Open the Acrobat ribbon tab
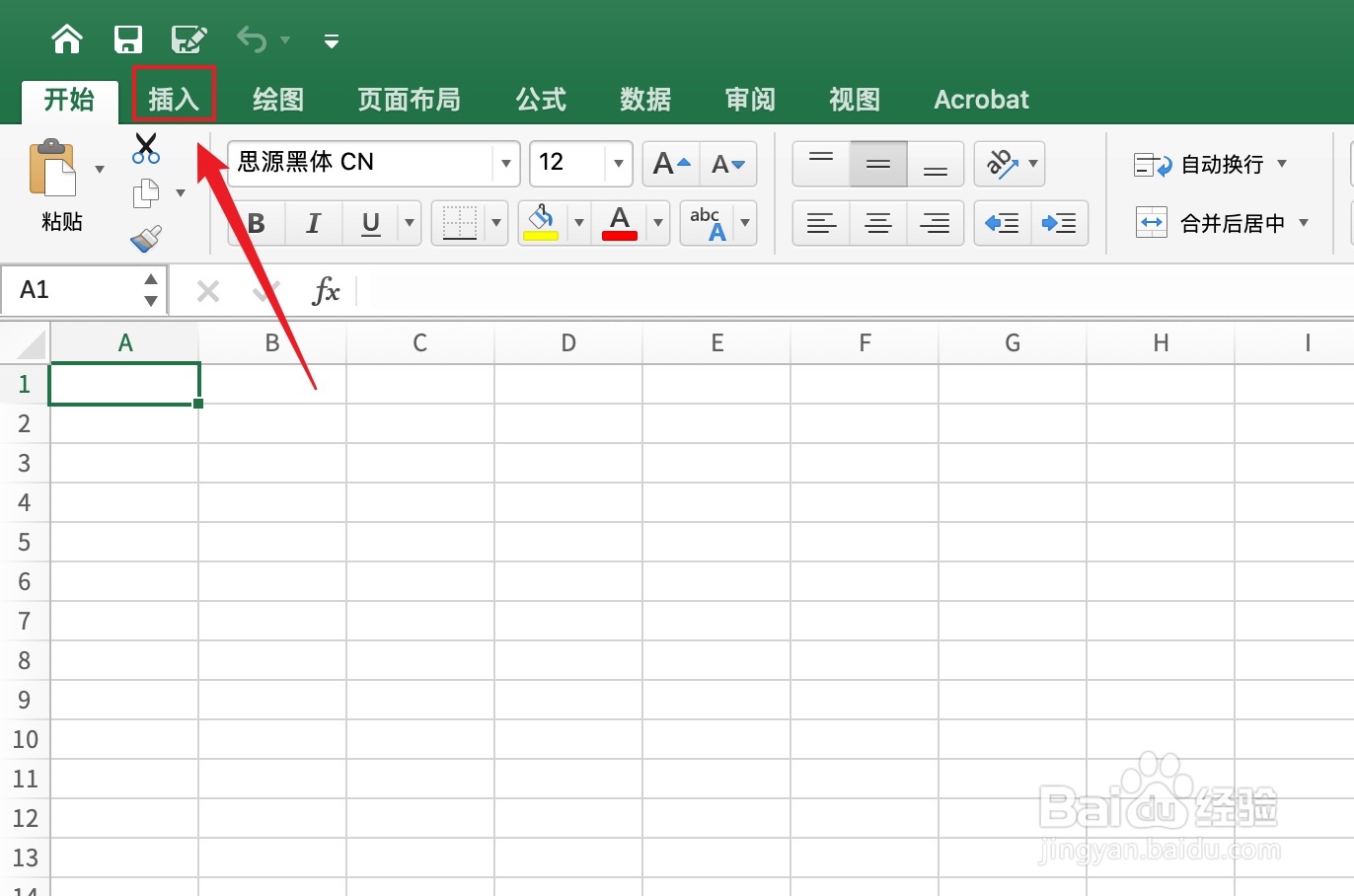 pos(981,100)
